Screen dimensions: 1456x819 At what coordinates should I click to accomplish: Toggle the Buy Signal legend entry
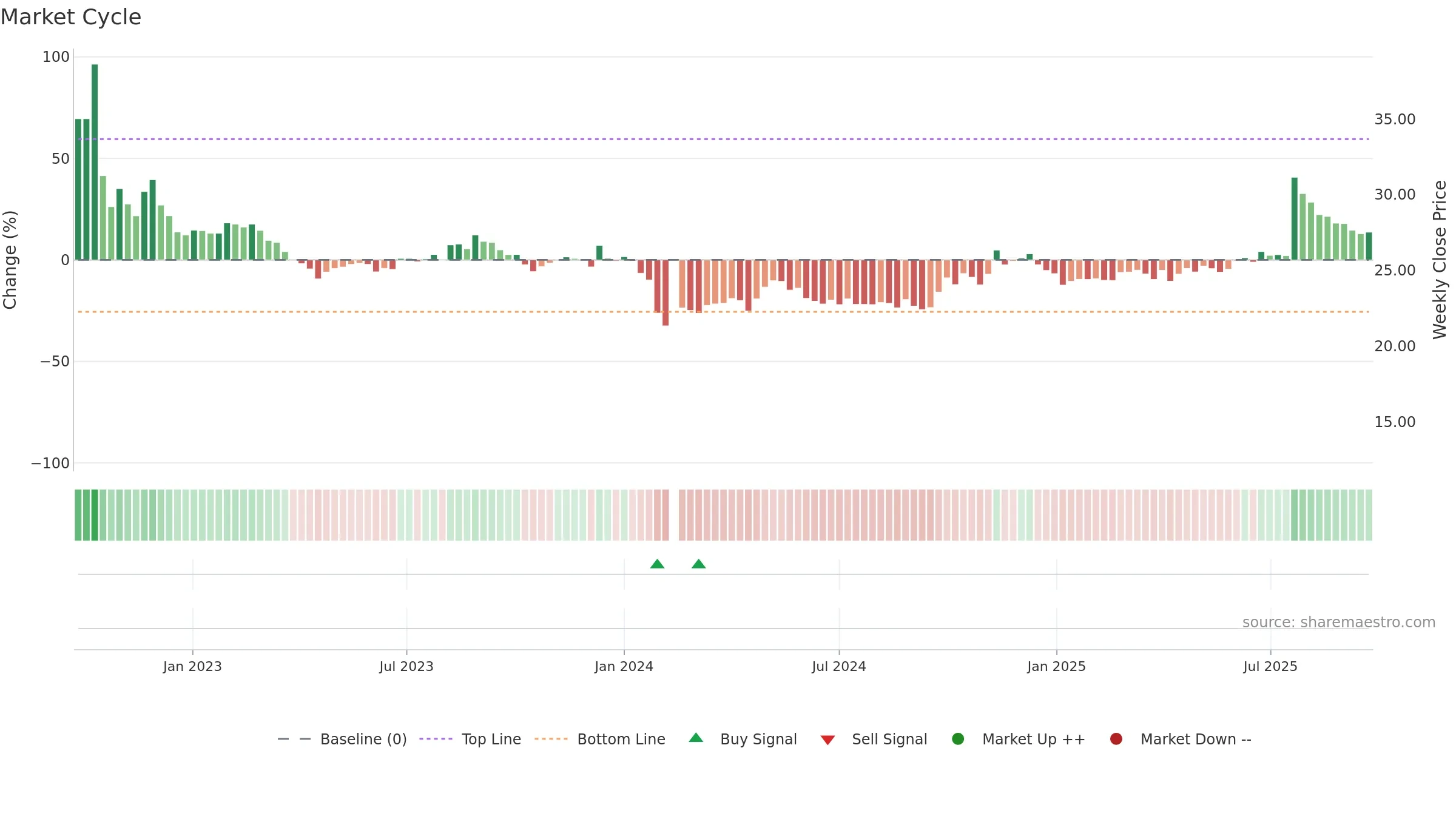pos(743,739)
